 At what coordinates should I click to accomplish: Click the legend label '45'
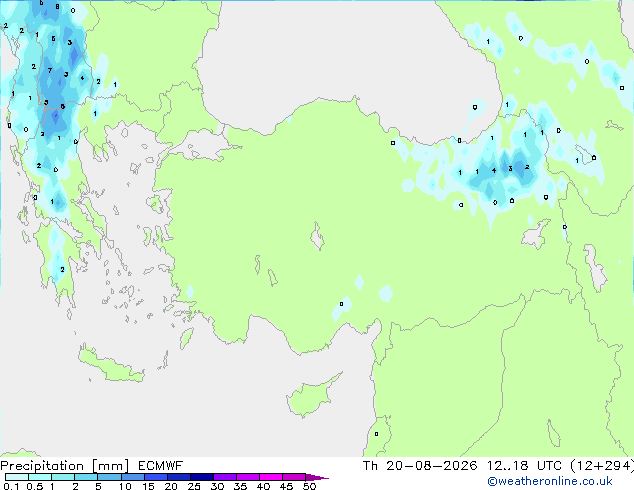286,486
